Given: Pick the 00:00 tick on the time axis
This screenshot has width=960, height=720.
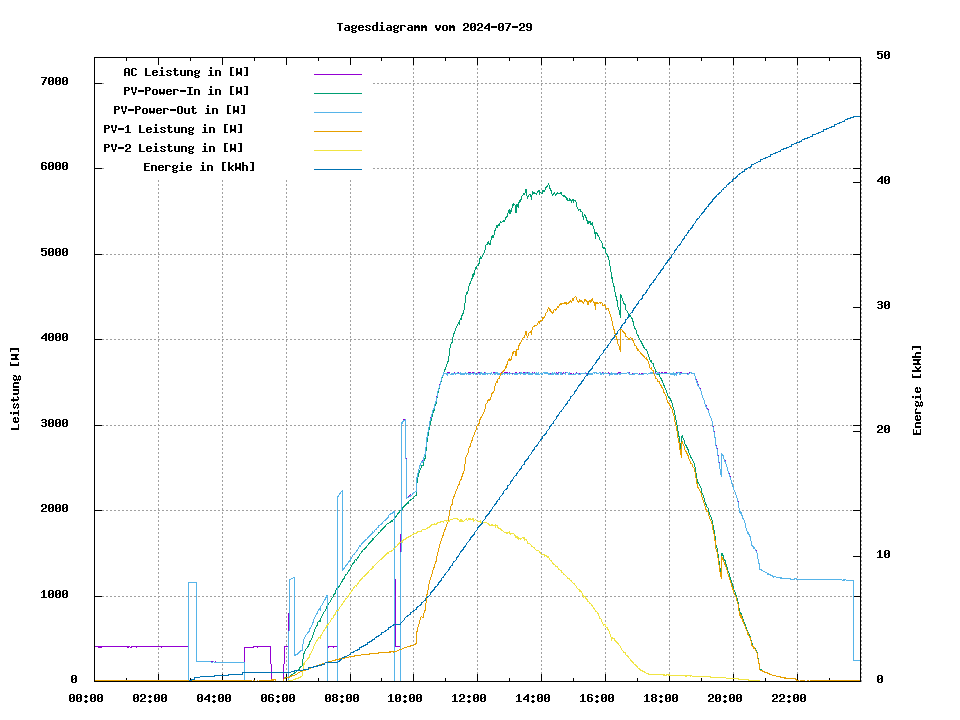Looking at the screenshot, I should tap(86, 698).
